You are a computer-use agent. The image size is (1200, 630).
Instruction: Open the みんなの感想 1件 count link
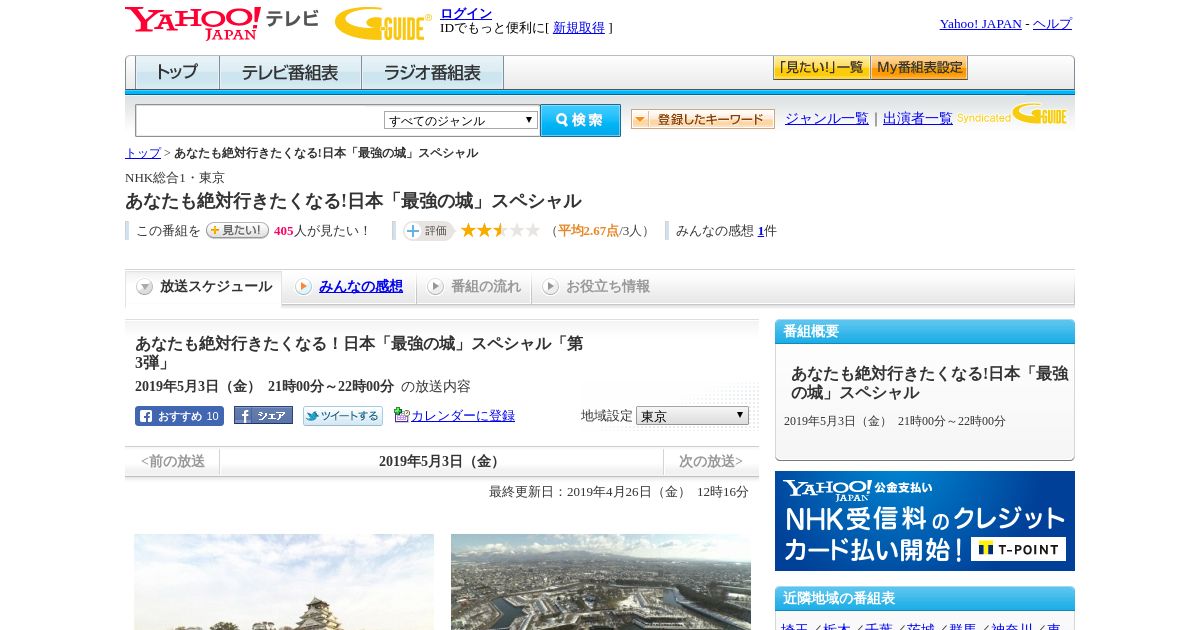(761, 231)
